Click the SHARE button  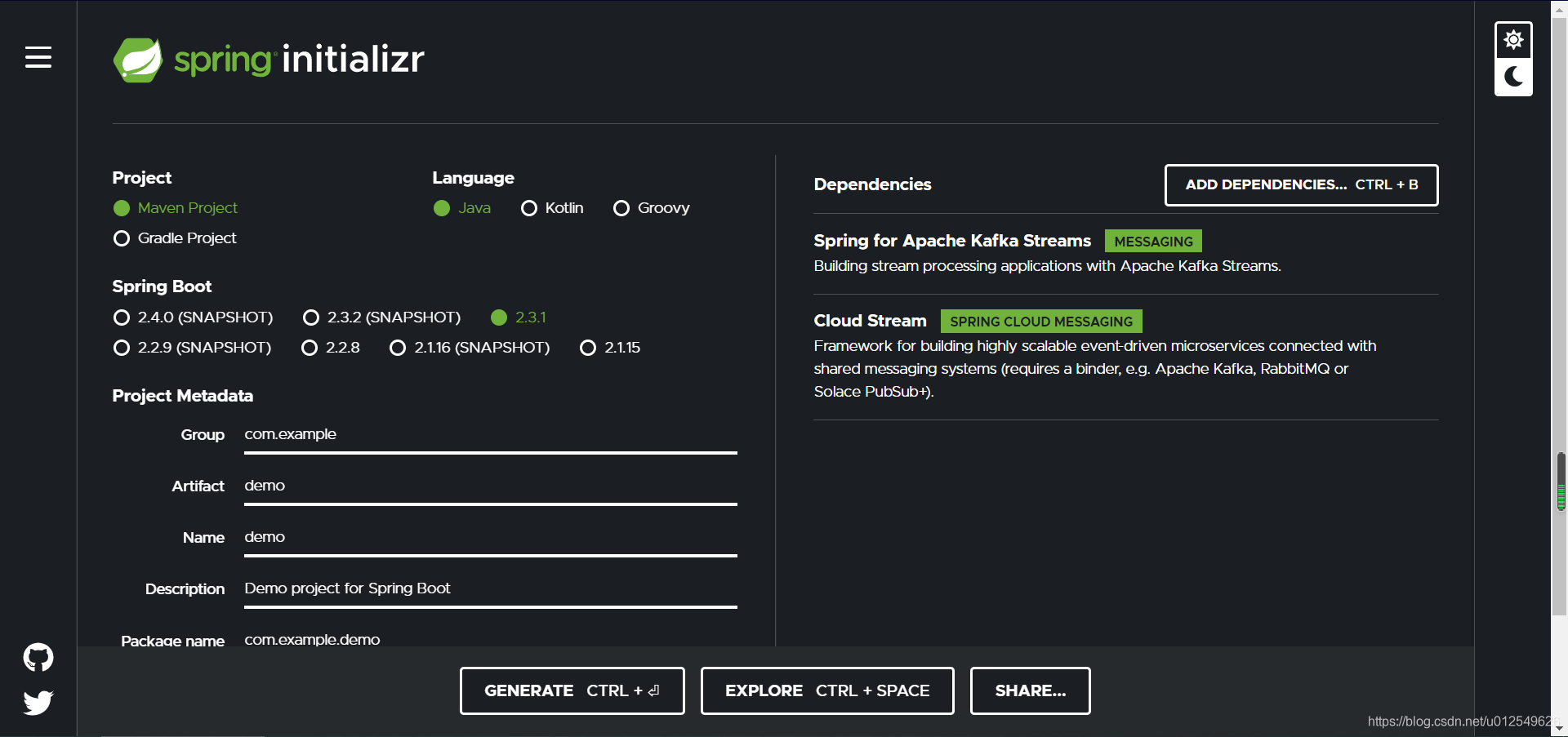click(1030, 690)
